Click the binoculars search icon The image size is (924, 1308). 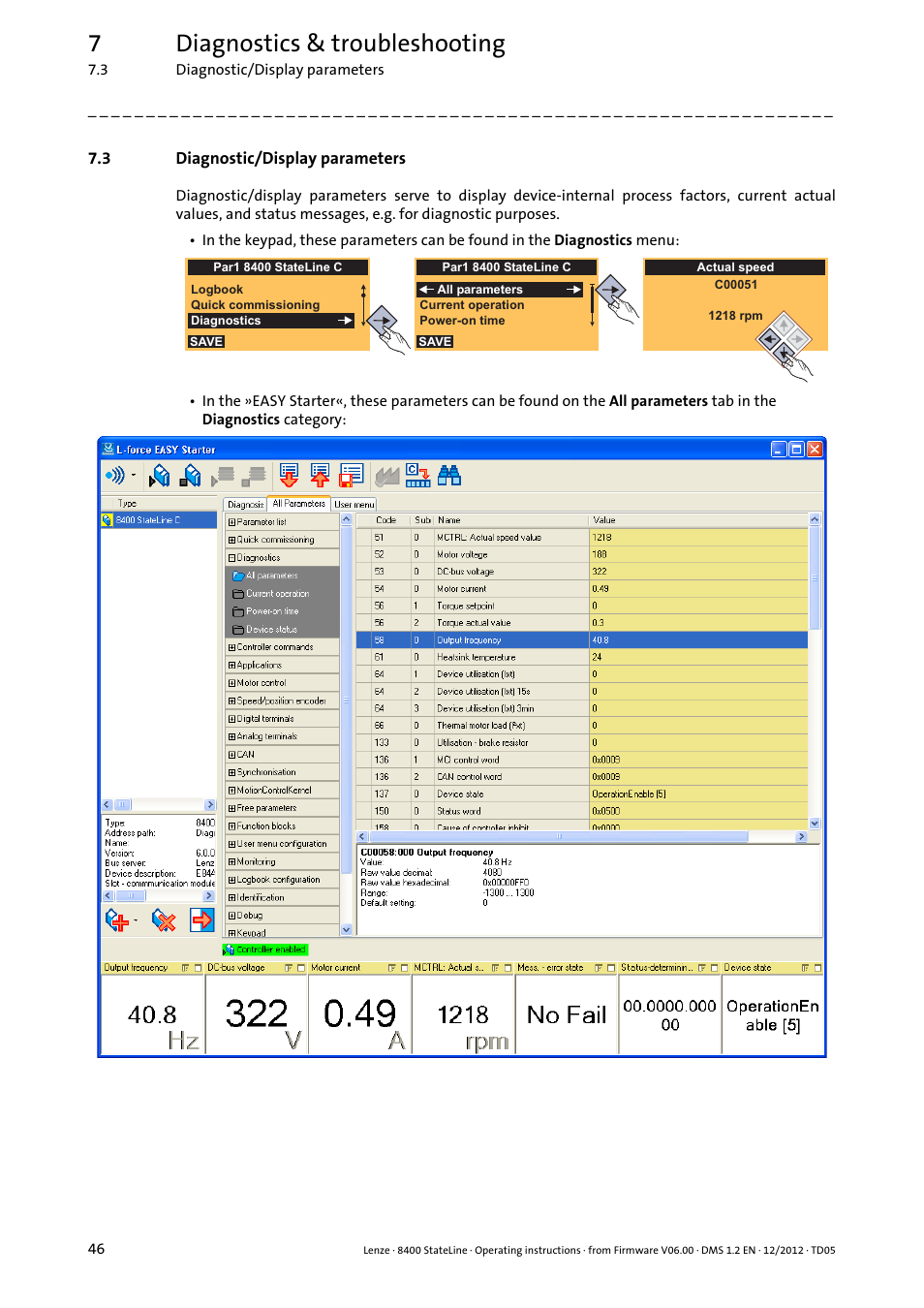[449, 475]
